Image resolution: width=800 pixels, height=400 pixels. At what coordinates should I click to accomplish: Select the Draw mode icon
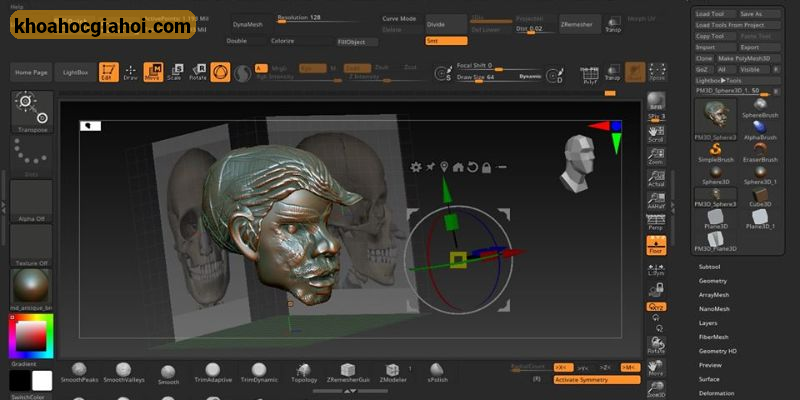[x=131, y=72]
